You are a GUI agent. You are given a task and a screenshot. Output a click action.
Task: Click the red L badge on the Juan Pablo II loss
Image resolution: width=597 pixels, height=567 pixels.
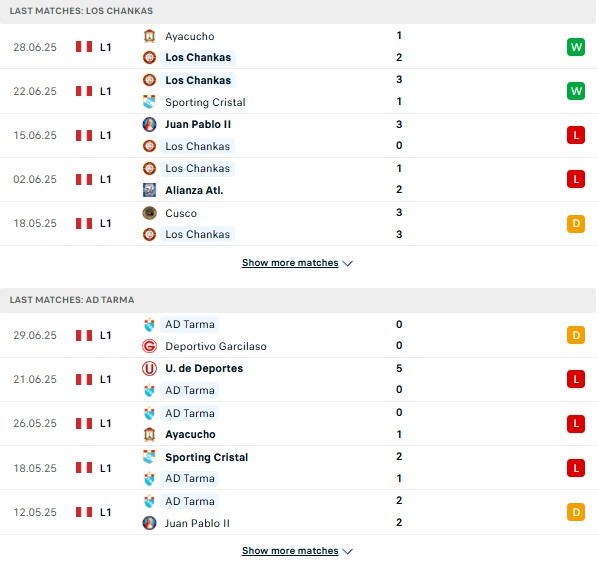point(576,135)
